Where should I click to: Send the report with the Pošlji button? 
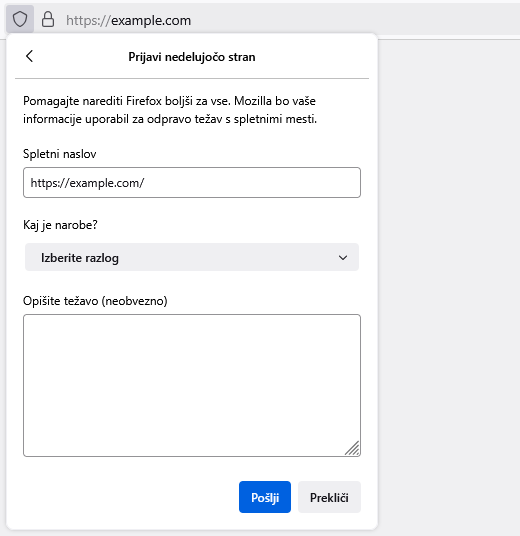265,497
